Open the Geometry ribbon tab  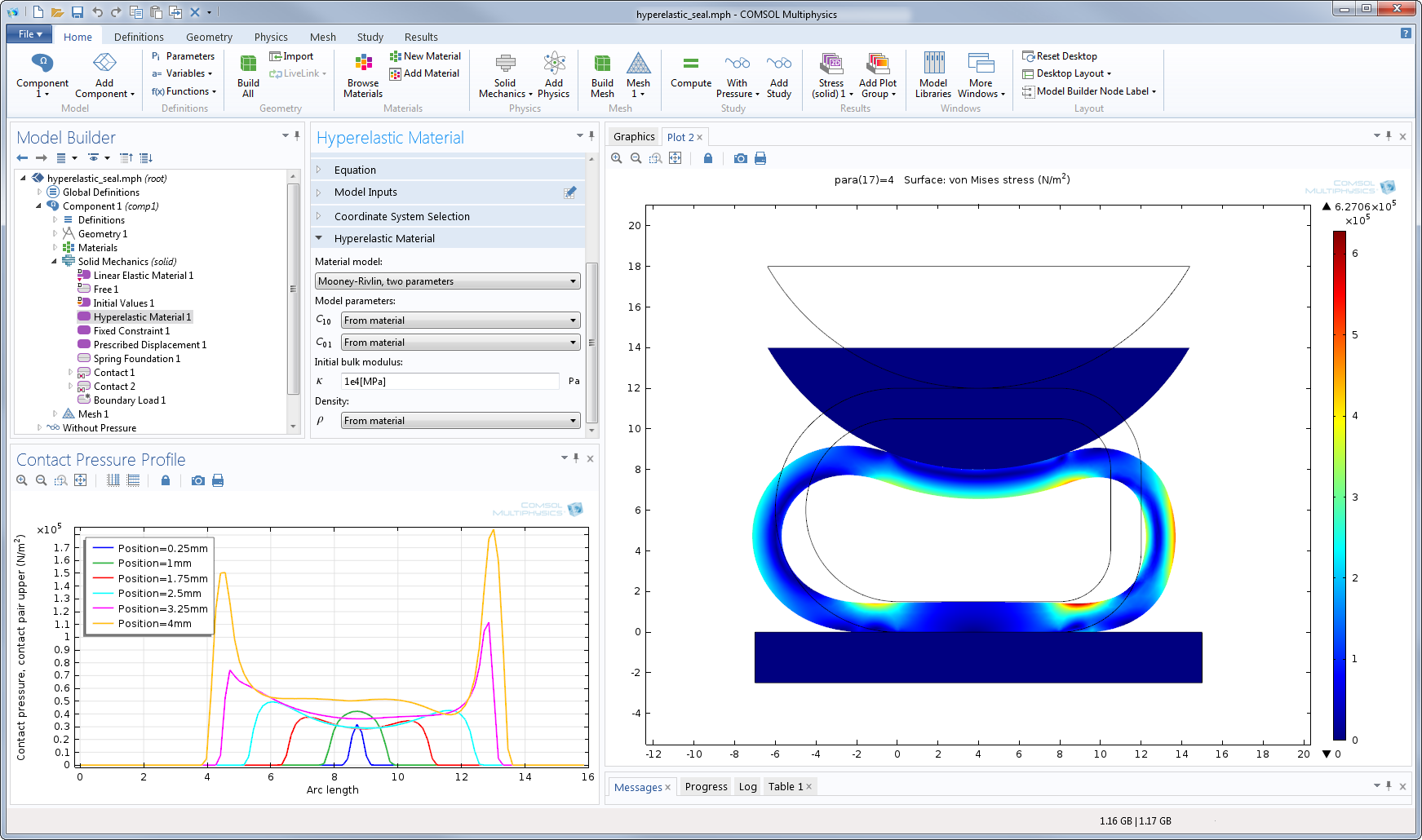click(x=209, y=37)
